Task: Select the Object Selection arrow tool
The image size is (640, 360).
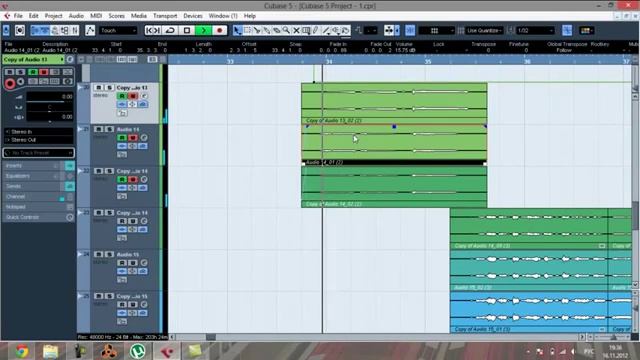Action: 237,31
